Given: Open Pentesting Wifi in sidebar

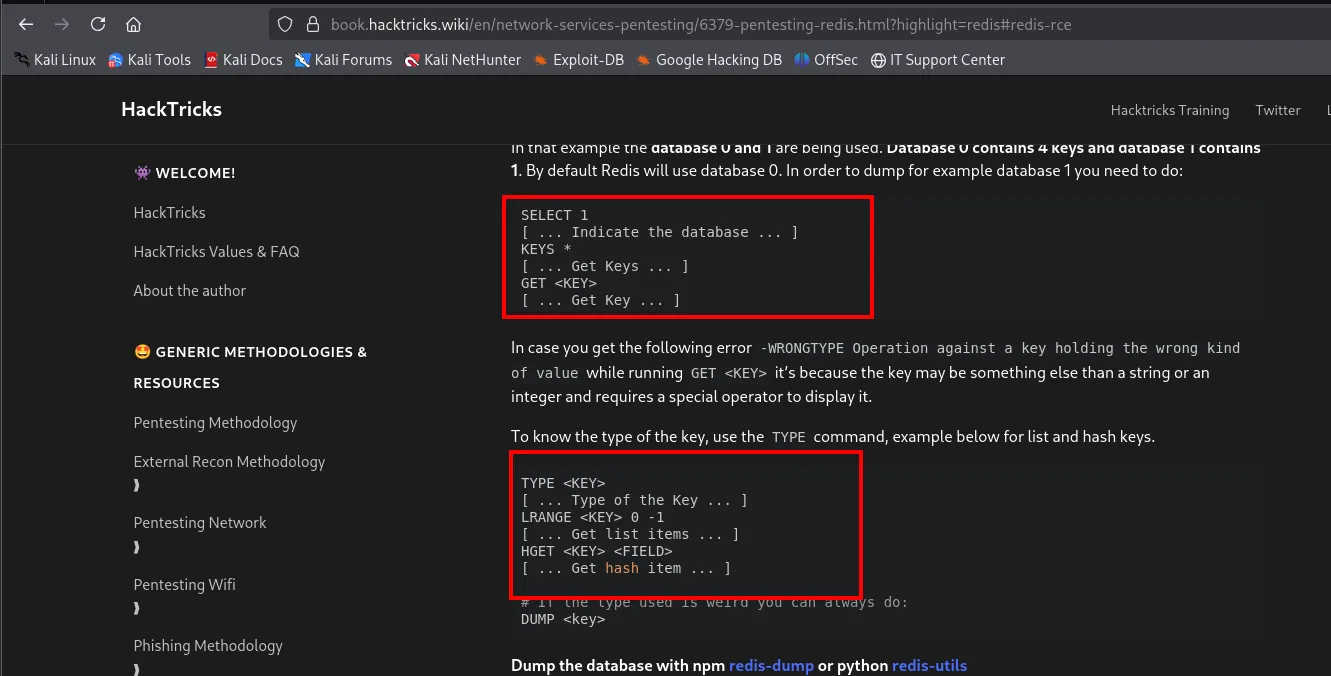Looking at the screenshot, I should (x=184, y=585).
